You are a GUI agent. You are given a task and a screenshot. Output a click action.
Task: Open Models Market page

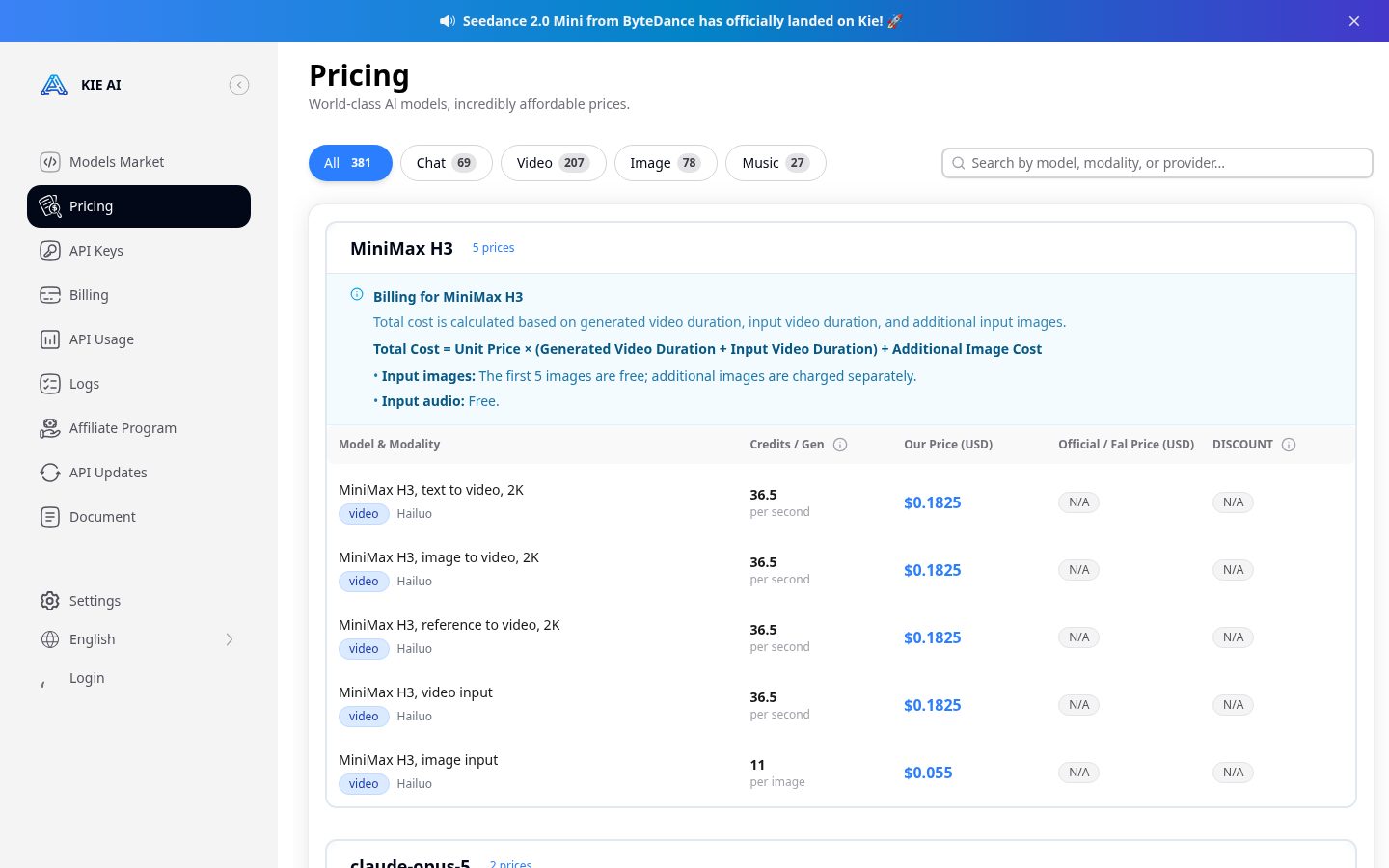(139, 162)
